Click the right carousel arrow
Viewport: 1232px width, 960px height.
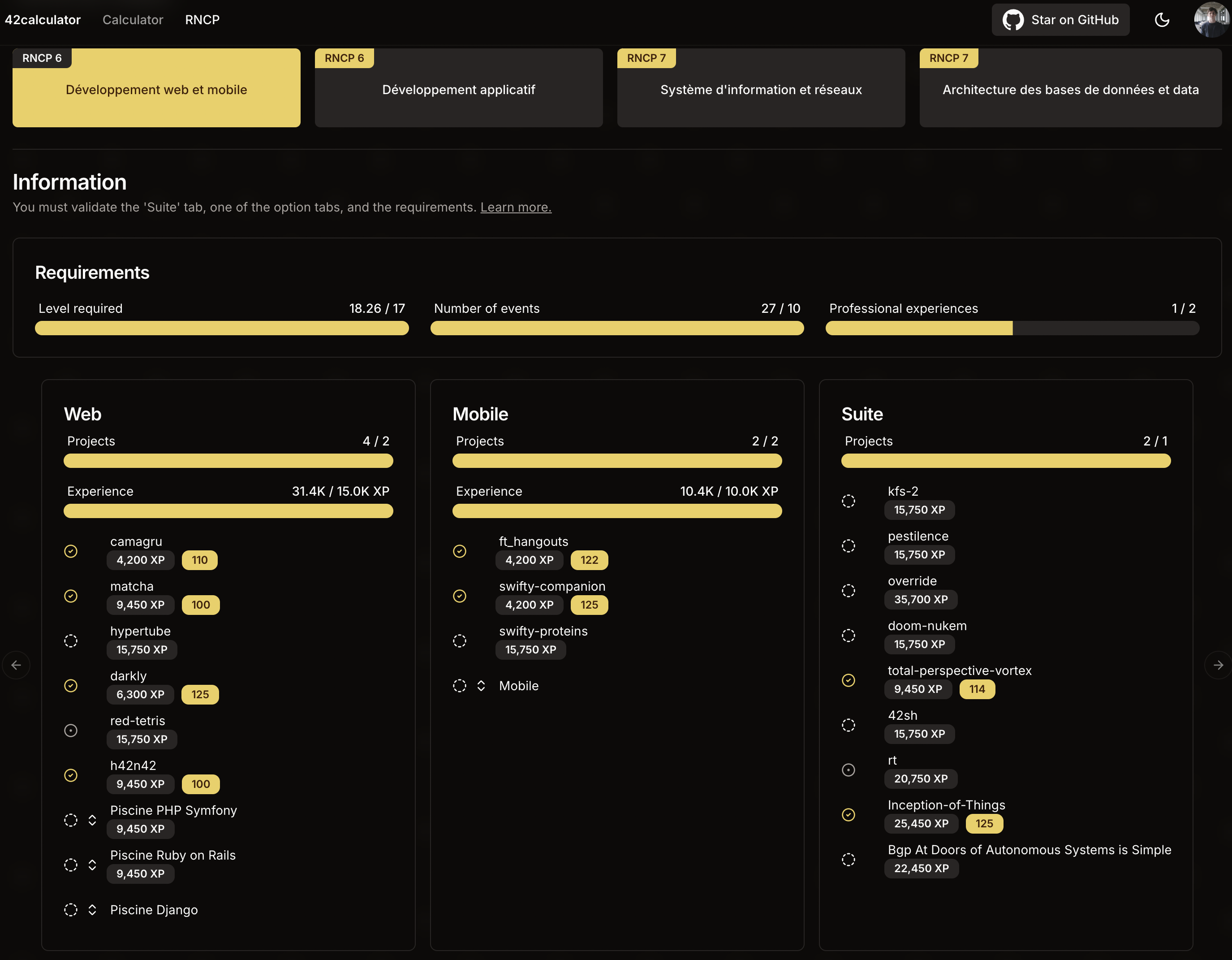(1218, 665)
